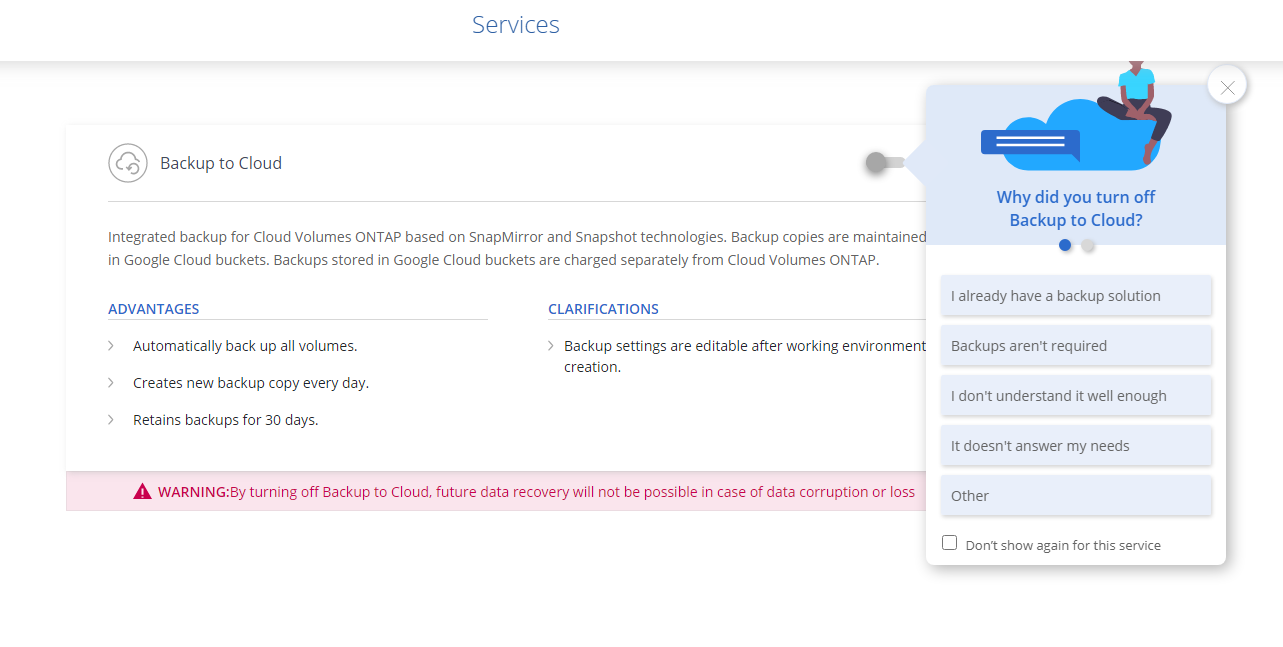
Task: Click the WARNING message text
Action: [536, 492]
